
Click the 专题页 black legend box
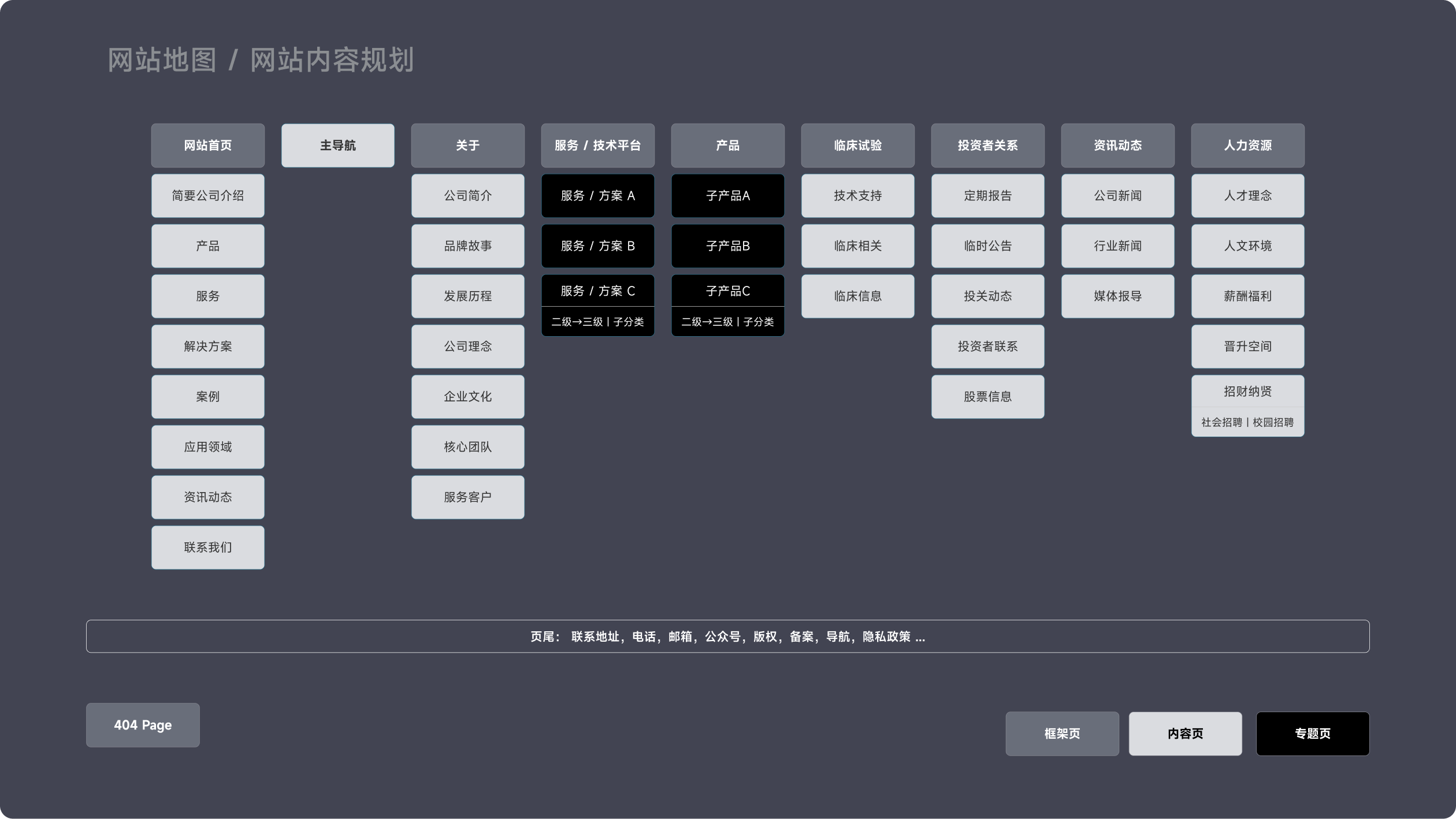pyautogui.click(x=1312, y=734)
